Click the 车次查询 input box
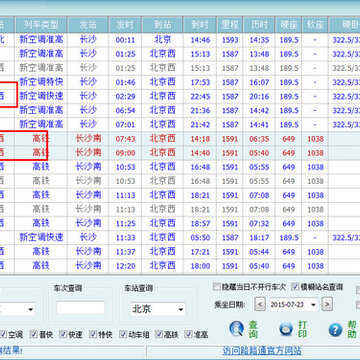The width and height of the screenshot is (360, 360). click(80, 308)
